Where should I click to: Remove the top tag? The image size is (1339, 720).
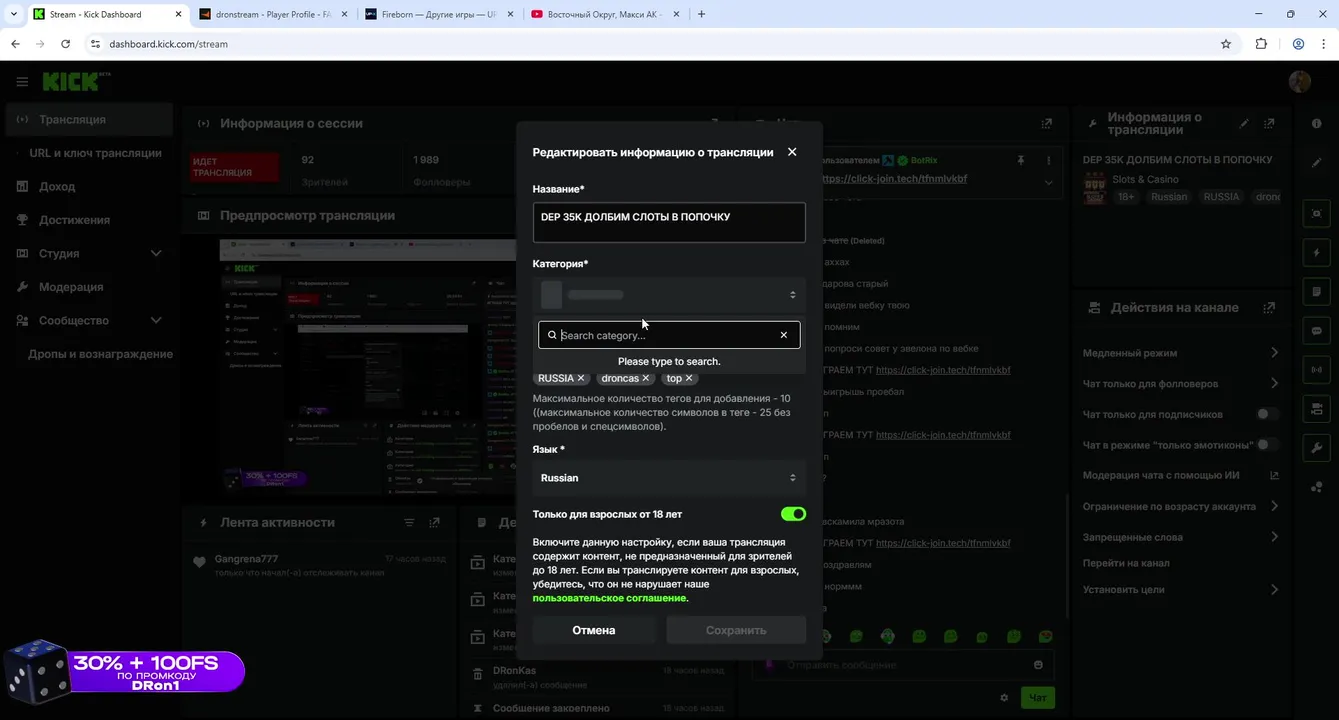[x=689, y=378]
